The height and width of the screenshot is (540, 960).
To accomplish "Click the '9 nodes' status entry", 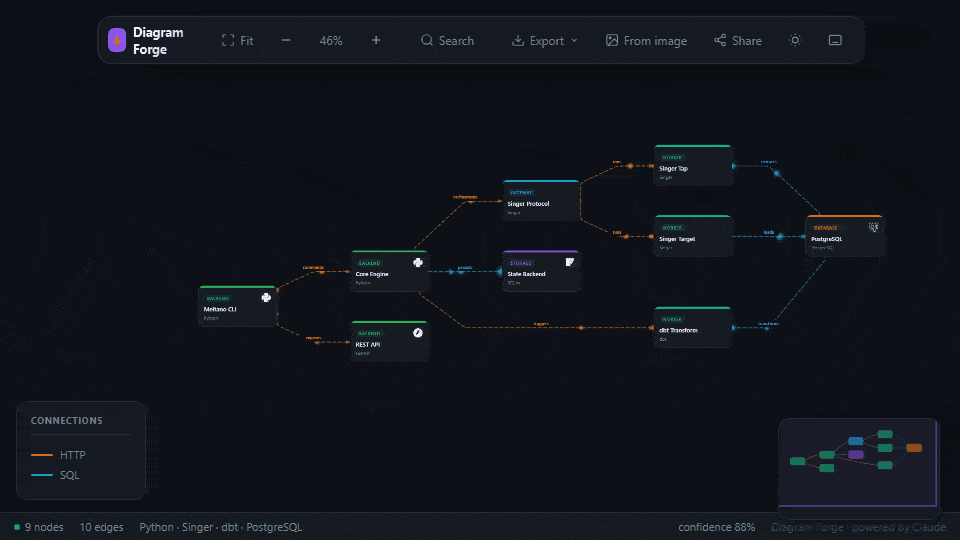I will 39,527.
